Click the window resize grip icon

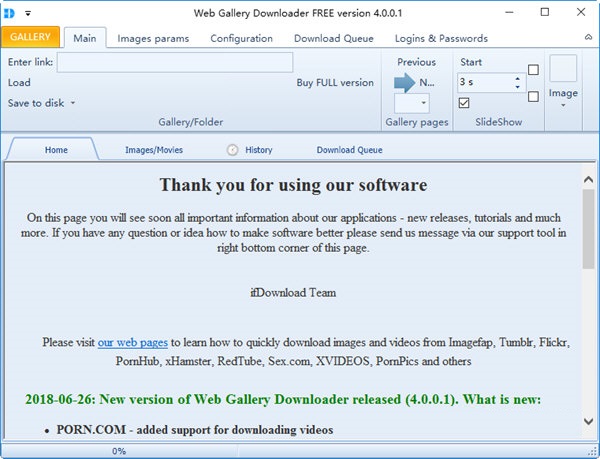(593, 452)
